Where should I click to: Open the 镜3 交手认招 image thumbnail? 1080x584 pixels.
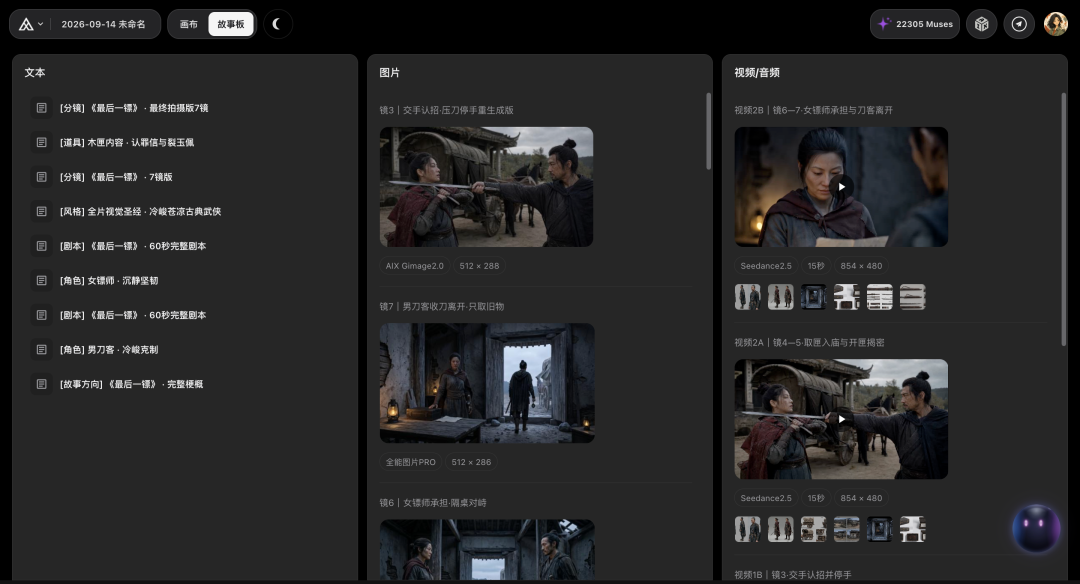point(486,187)
